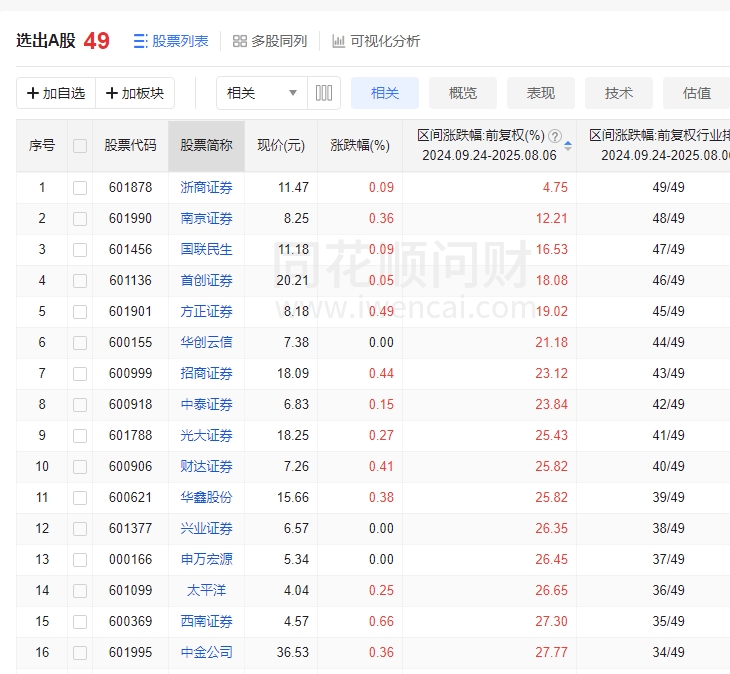Image resolution: width=730 pixels, height=674 pixels.
Task: Check the box for 首创证券 row
Action: 80,281
